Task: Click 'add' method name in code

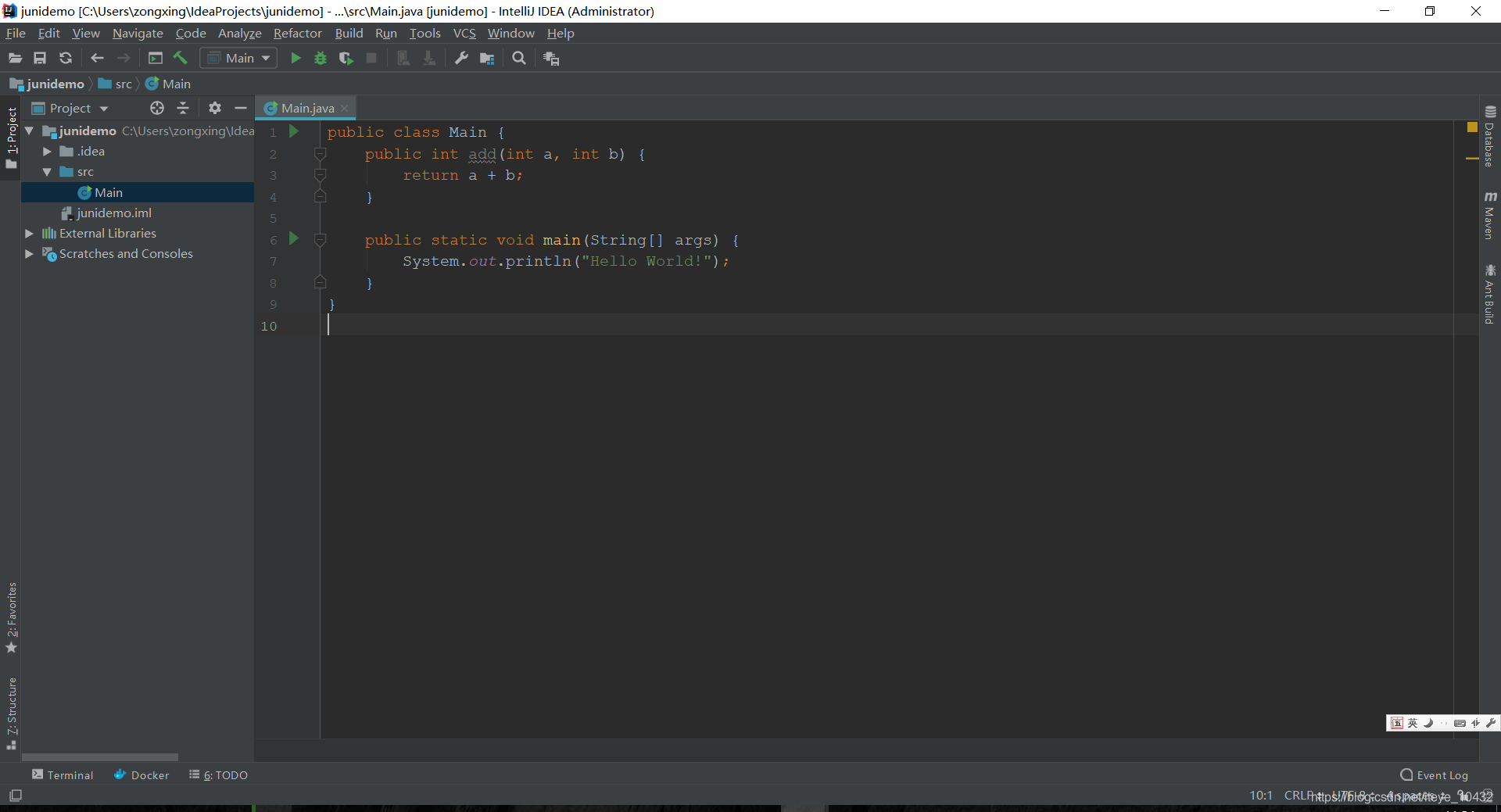Action: 482,154
